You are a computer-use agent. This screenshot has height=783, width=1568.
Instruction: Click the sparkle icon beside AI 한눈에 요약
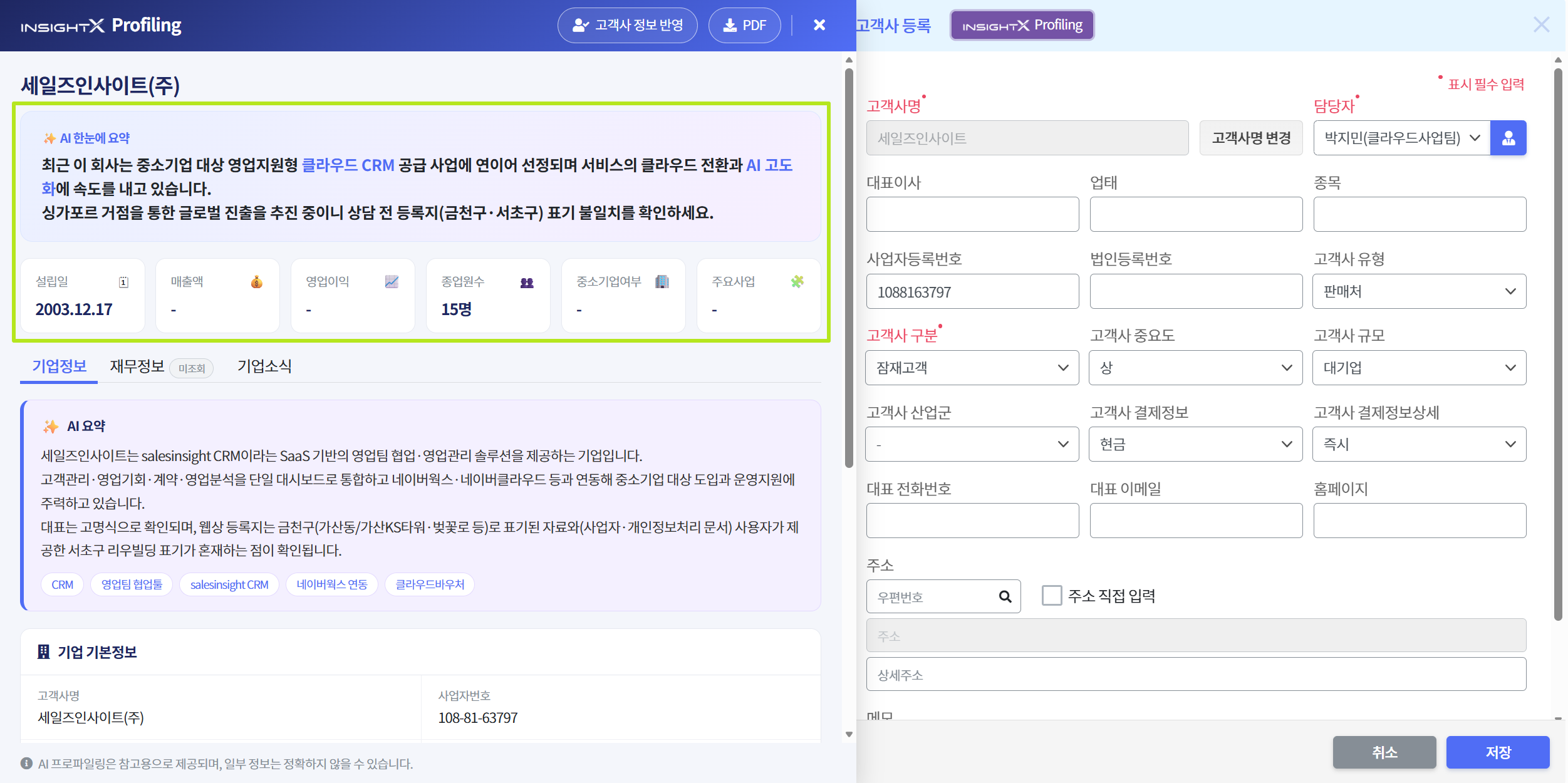(49, 138)
